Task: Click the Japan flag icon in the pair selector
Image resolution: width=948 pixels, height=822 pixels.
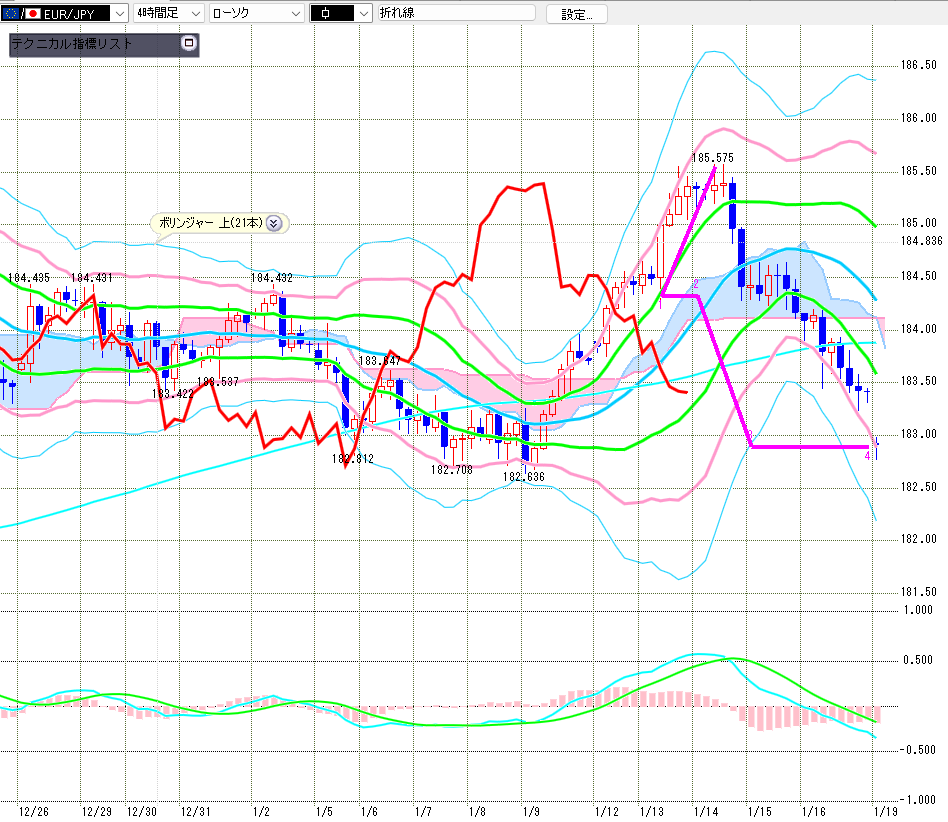Action: (x=33, y=14)
